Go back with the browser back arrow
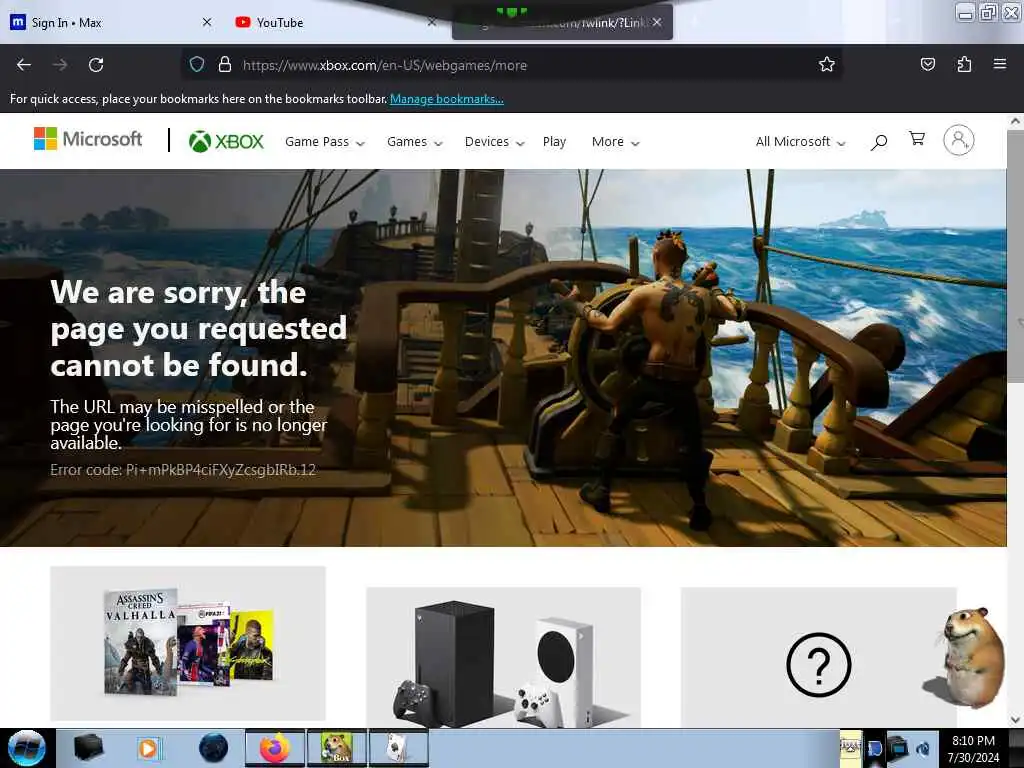 tap(24, 65)
